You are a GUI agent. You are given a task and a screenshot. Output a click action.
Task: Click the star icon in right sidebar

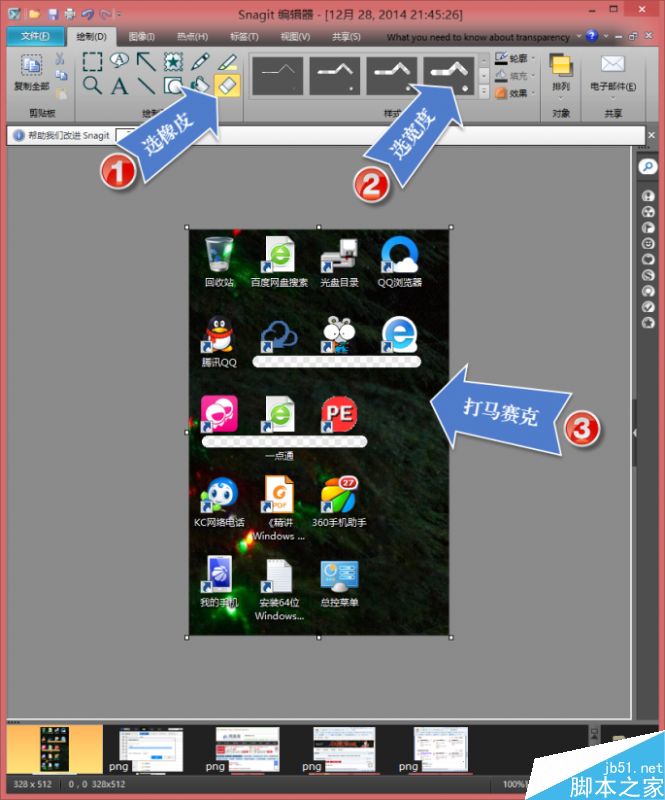pyautogui.click(x=648, y=322)
